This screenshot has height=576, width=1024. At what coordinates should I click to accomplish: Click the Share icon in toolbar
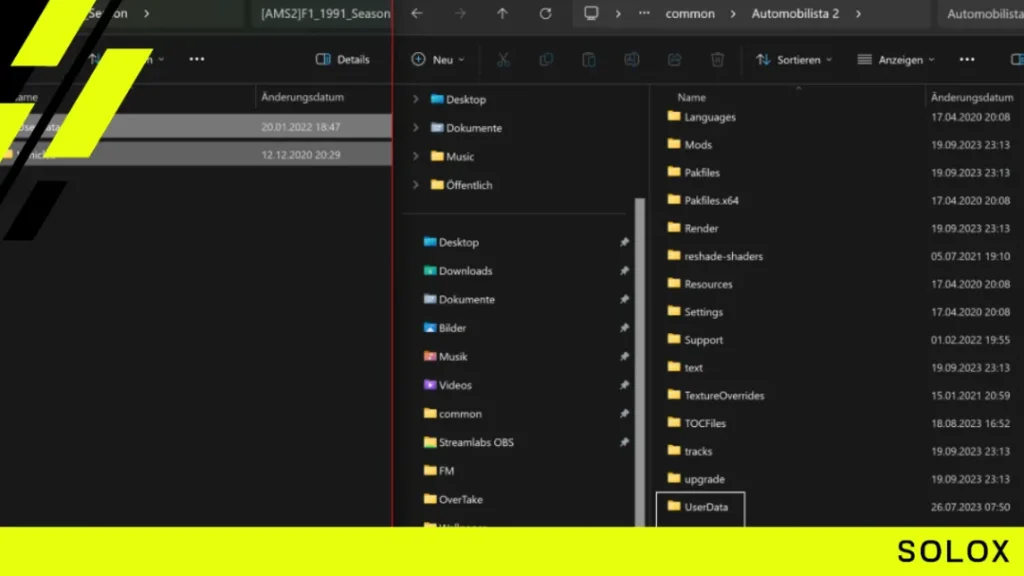pyautogui.click(x=674, y=59)
